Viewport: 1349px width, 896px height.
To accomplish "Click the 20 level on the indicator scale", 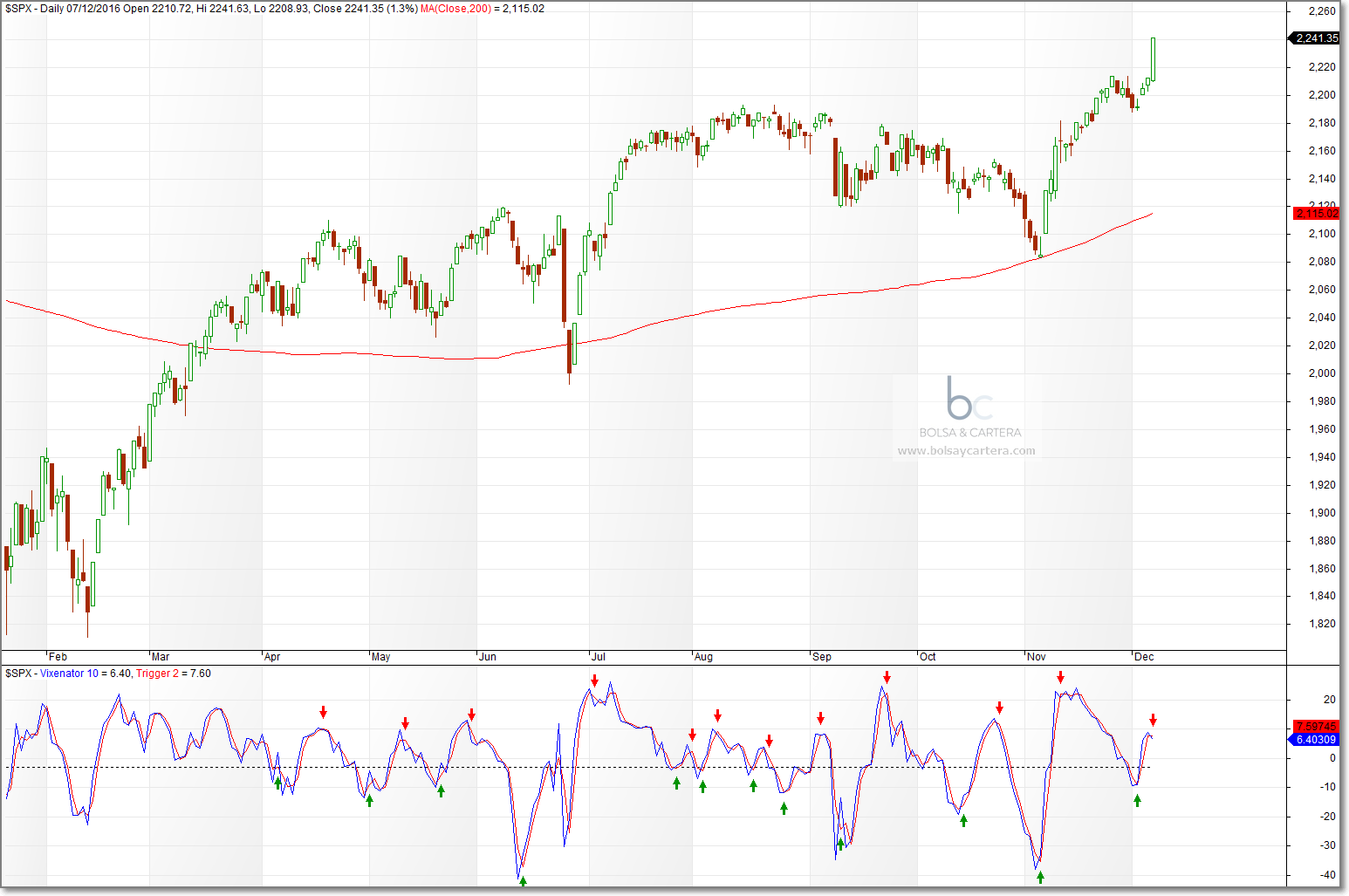I will click(x=1330, y=700).
